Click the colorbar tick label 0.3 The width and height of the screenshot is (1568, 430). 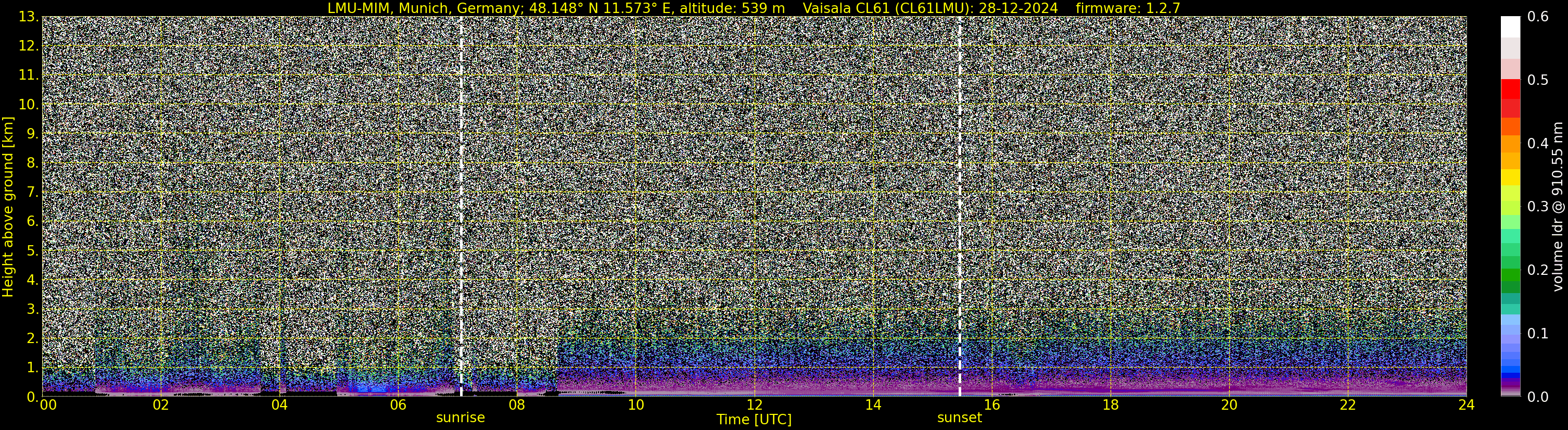pyautogui.click(x=1538, y=207)
